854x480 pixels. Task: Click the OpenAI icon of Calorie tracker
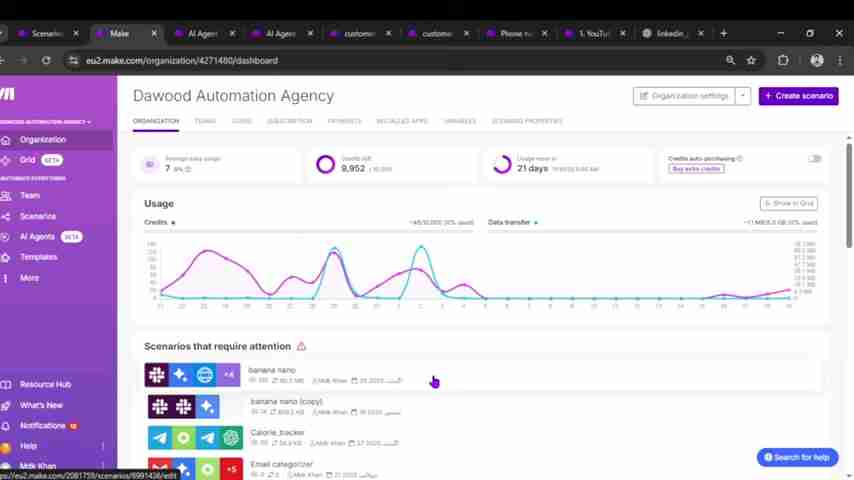(x=231, y=438)
